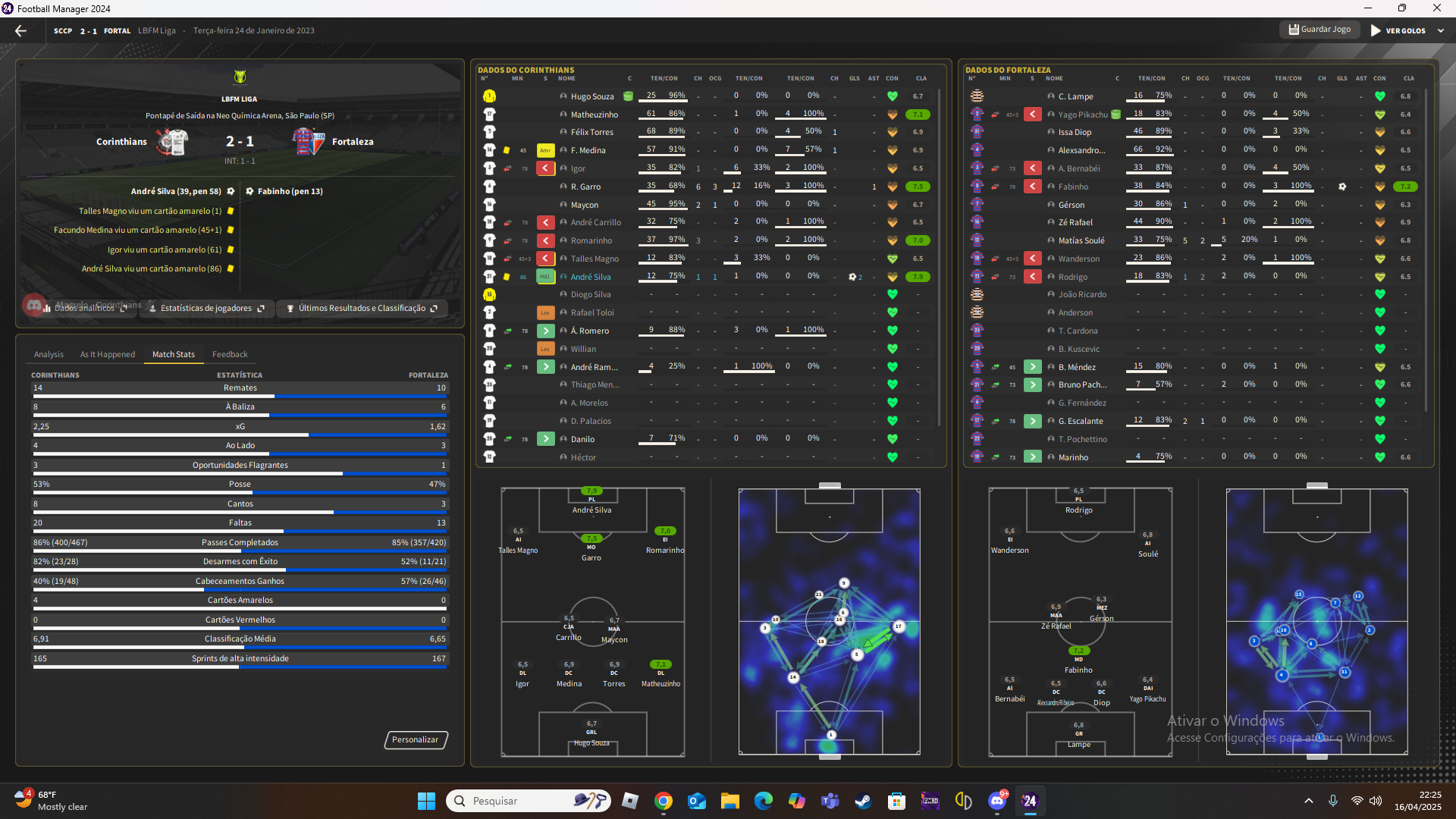This screenshot has width=1456, height=819.
Task: Click Hugo Souza goalkeeper shirt icon
Action: 490,96
